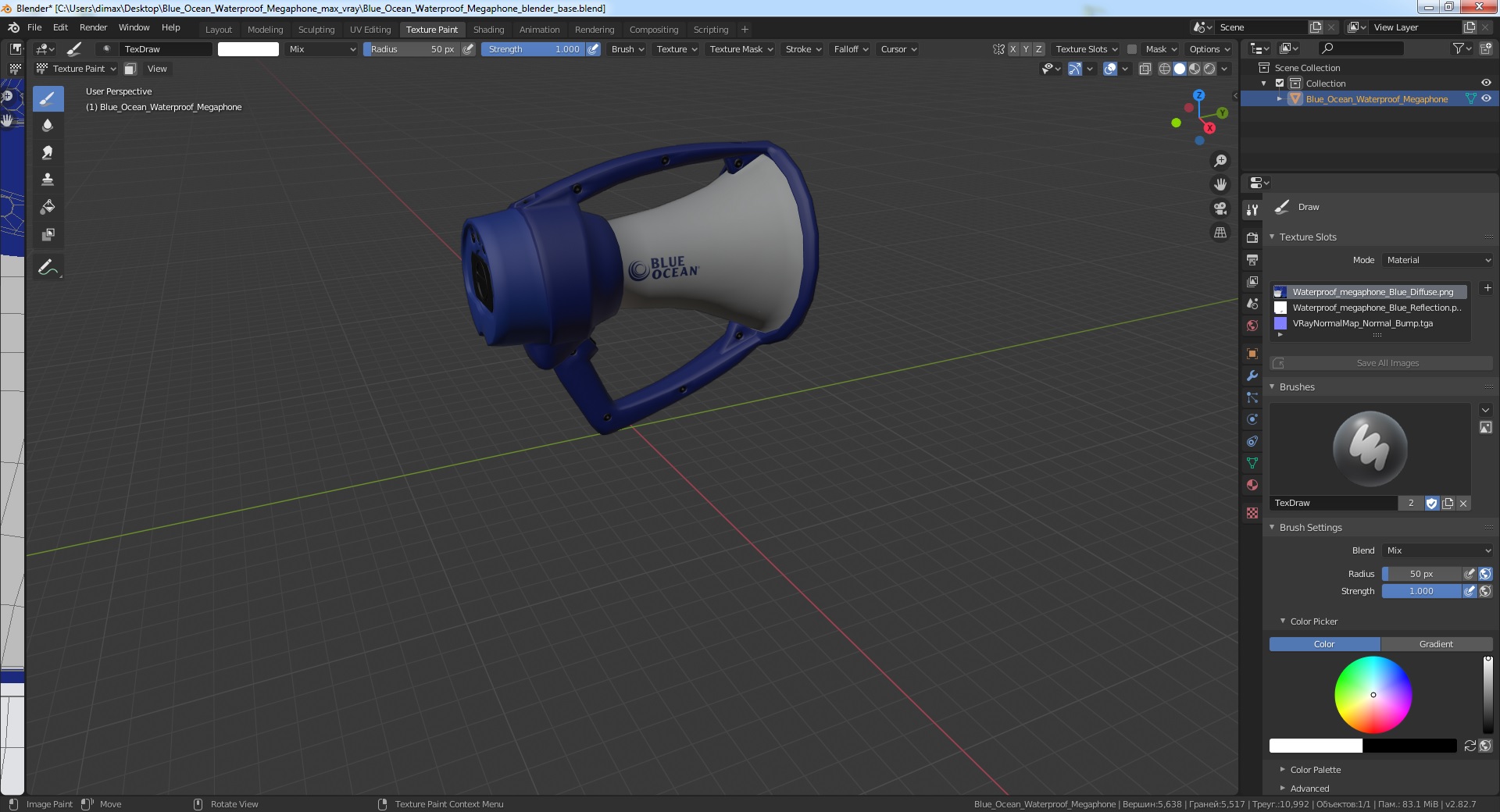Click the Save All Images button
1500x812 pixels.
(x=1381, y=363)
